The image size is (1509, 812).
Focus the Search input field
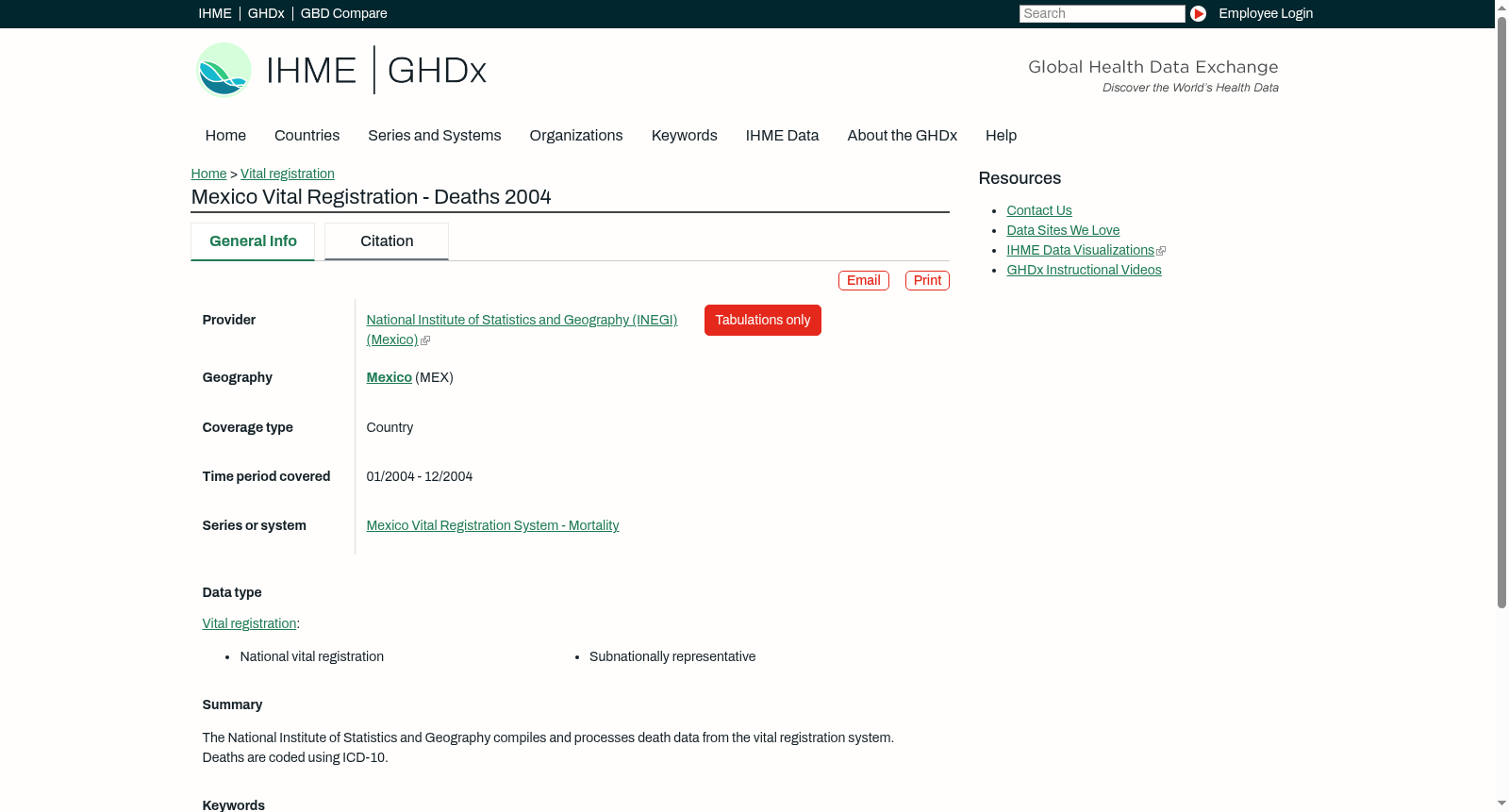click(1102, 13)
